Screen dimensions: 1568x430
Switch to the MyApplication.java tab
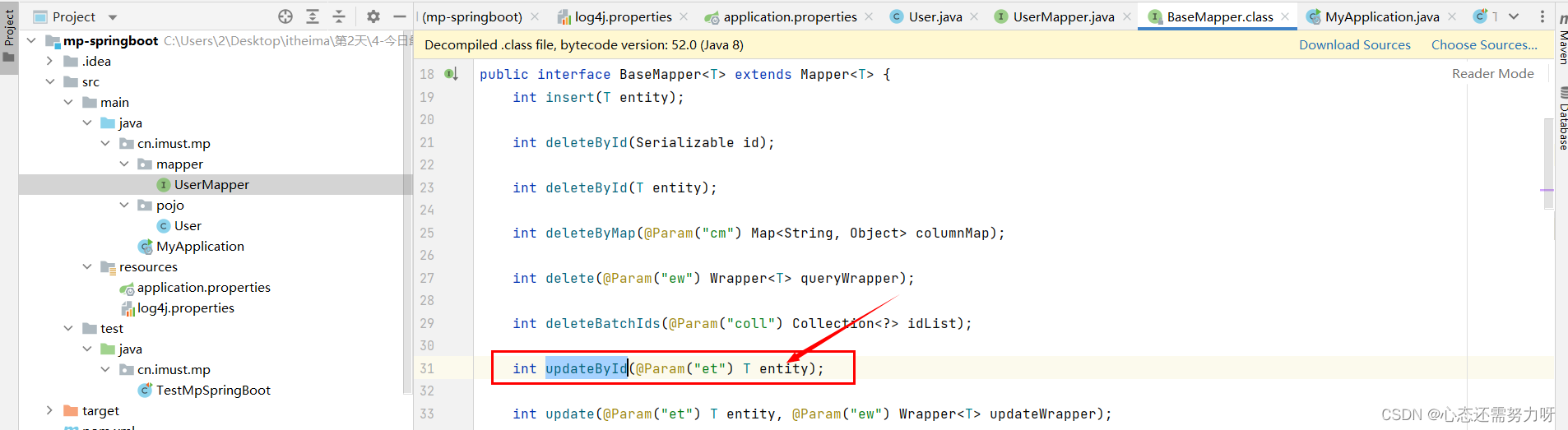pos(1381,16)
